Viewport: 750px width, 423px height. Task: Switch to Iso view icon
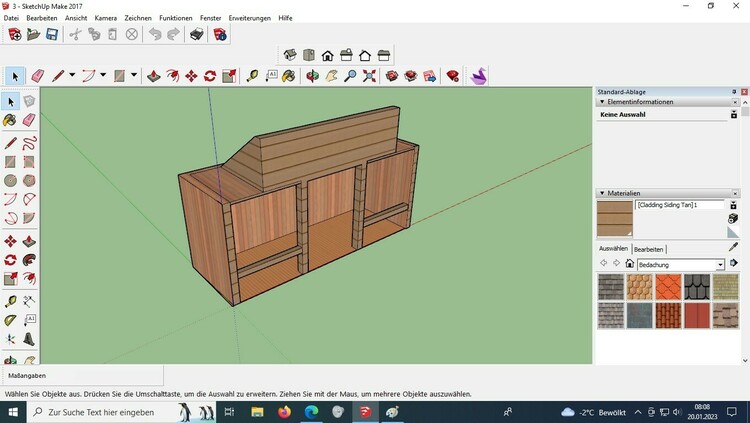(290, 55)
